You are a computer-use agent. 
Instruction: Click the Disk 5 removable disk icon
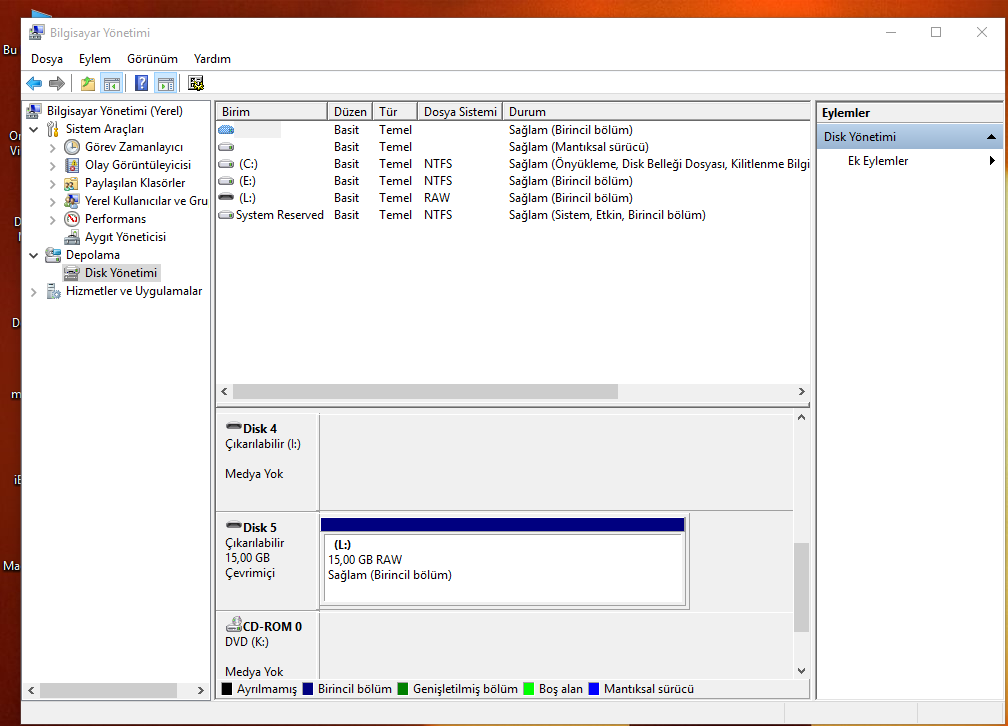[234, 525]
